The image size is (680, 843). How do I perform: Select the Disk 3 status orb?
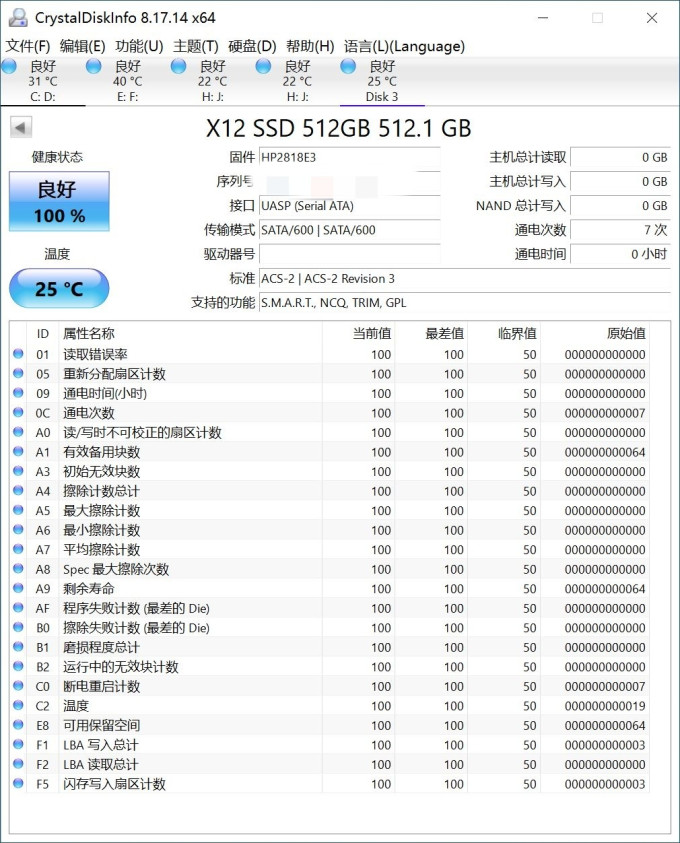click(348, 67)
